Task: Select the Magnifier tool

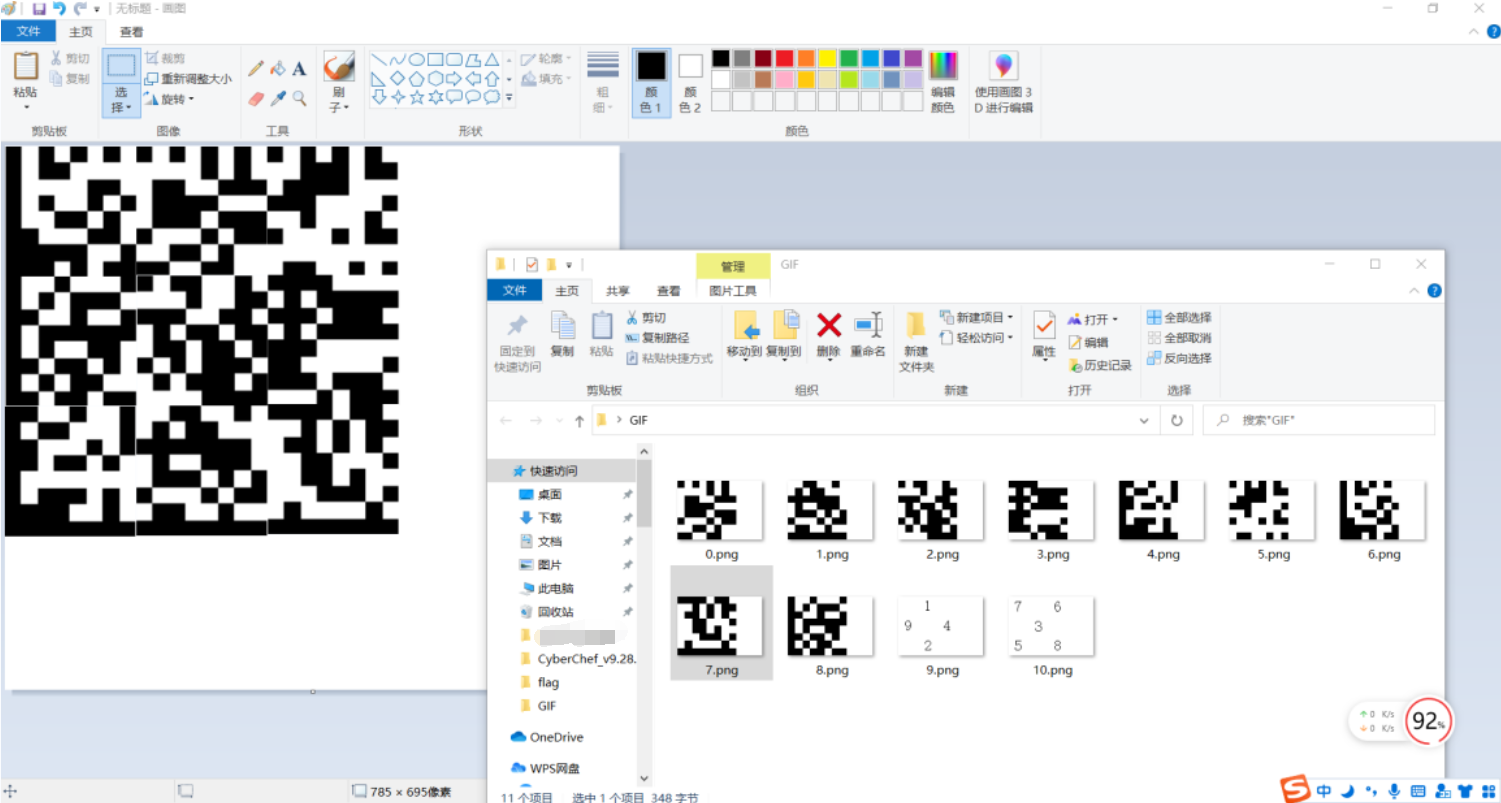Action: point(300,98)
